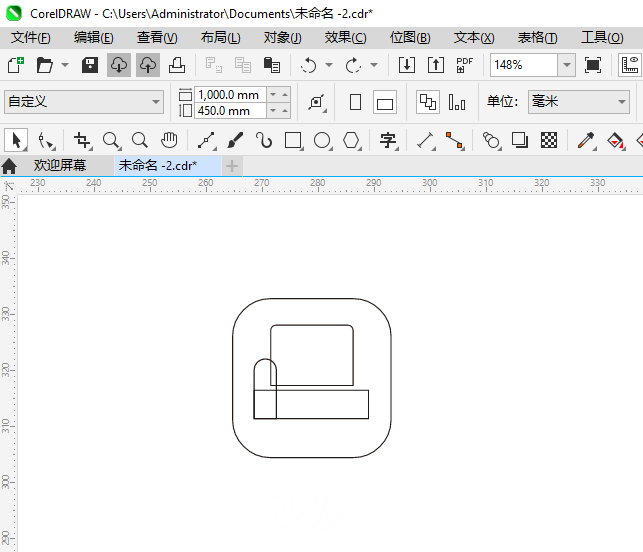Open the 编辑(E) menu

click(x=93, y=38)
